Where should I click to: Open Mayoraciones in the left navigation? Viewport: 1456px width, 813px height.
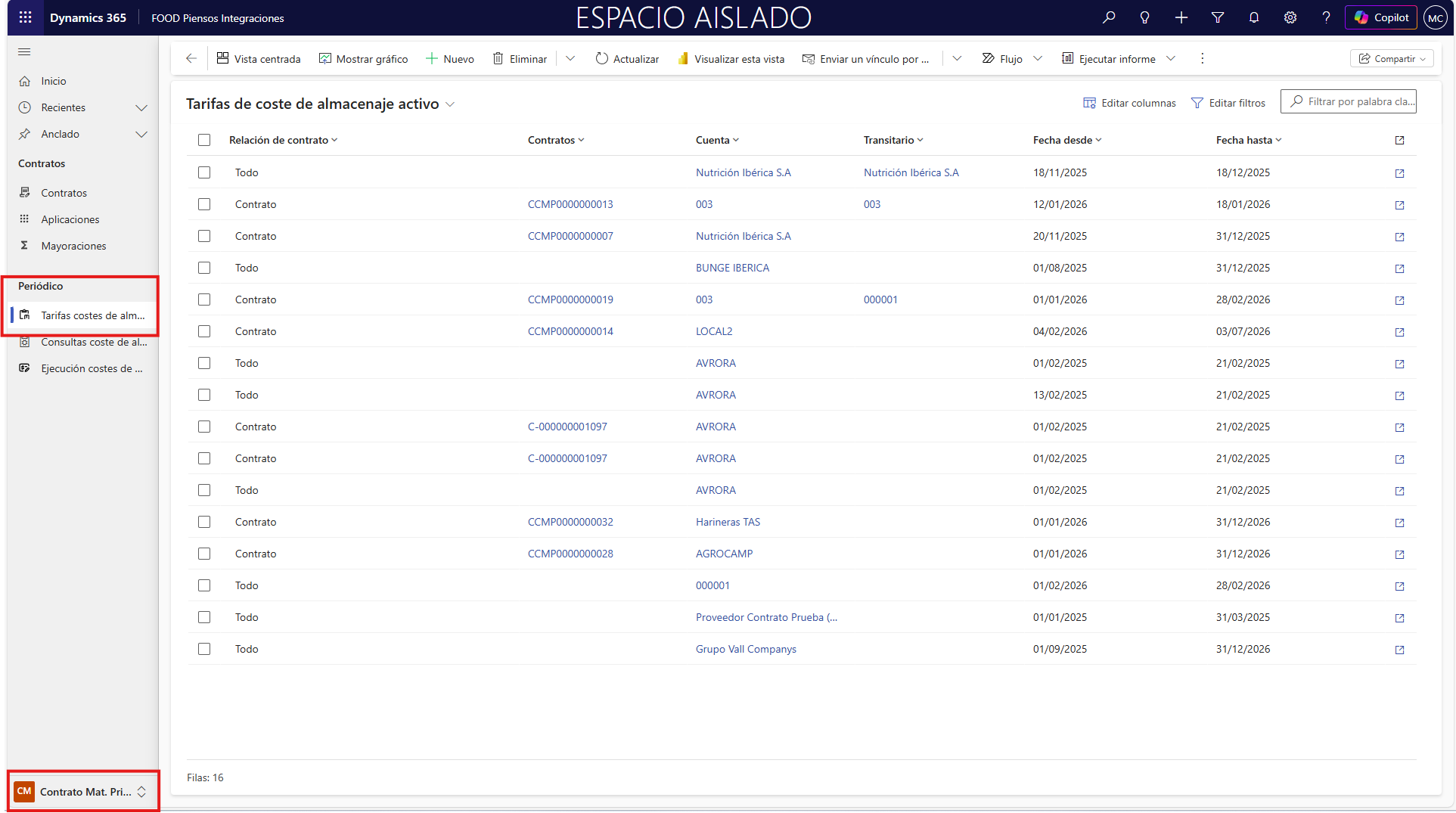73,246
